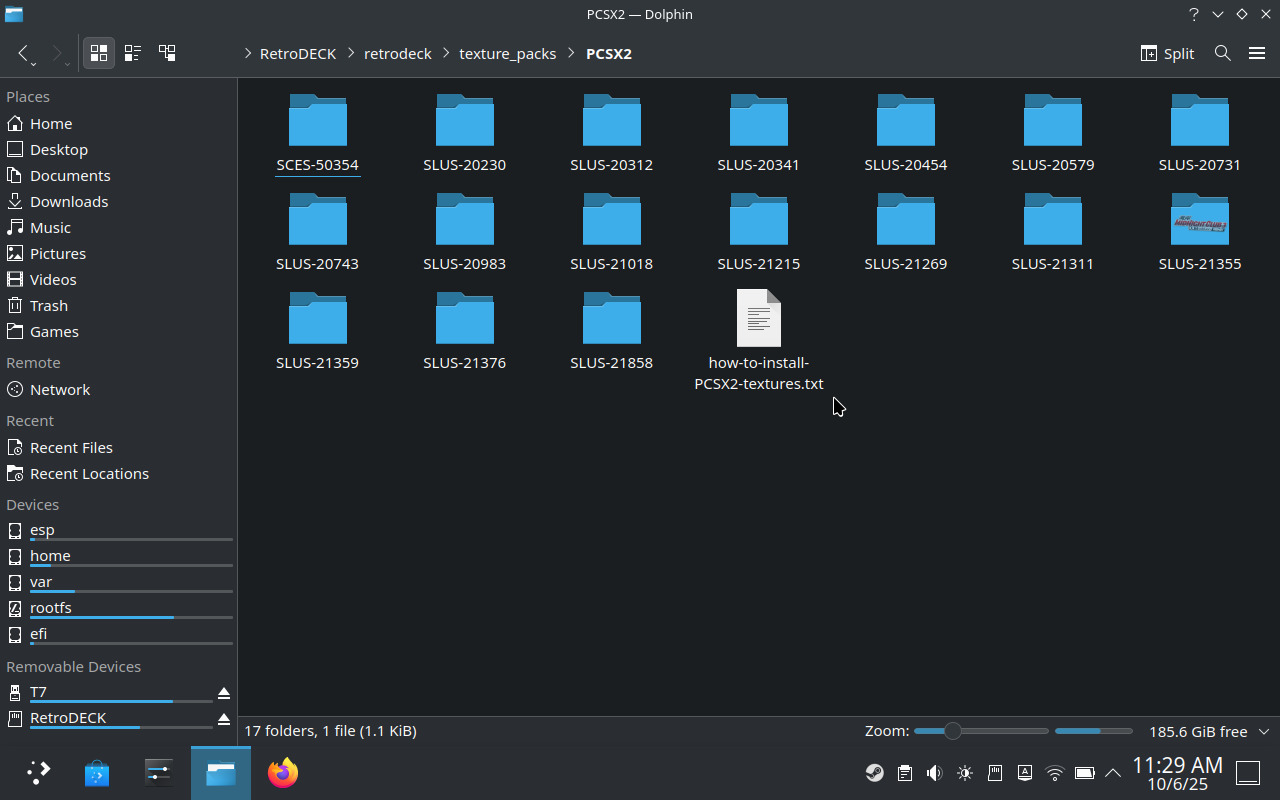Click the Split view button
The height and width of the screenshot is (800, 1280).
[x=1167, y=53]
